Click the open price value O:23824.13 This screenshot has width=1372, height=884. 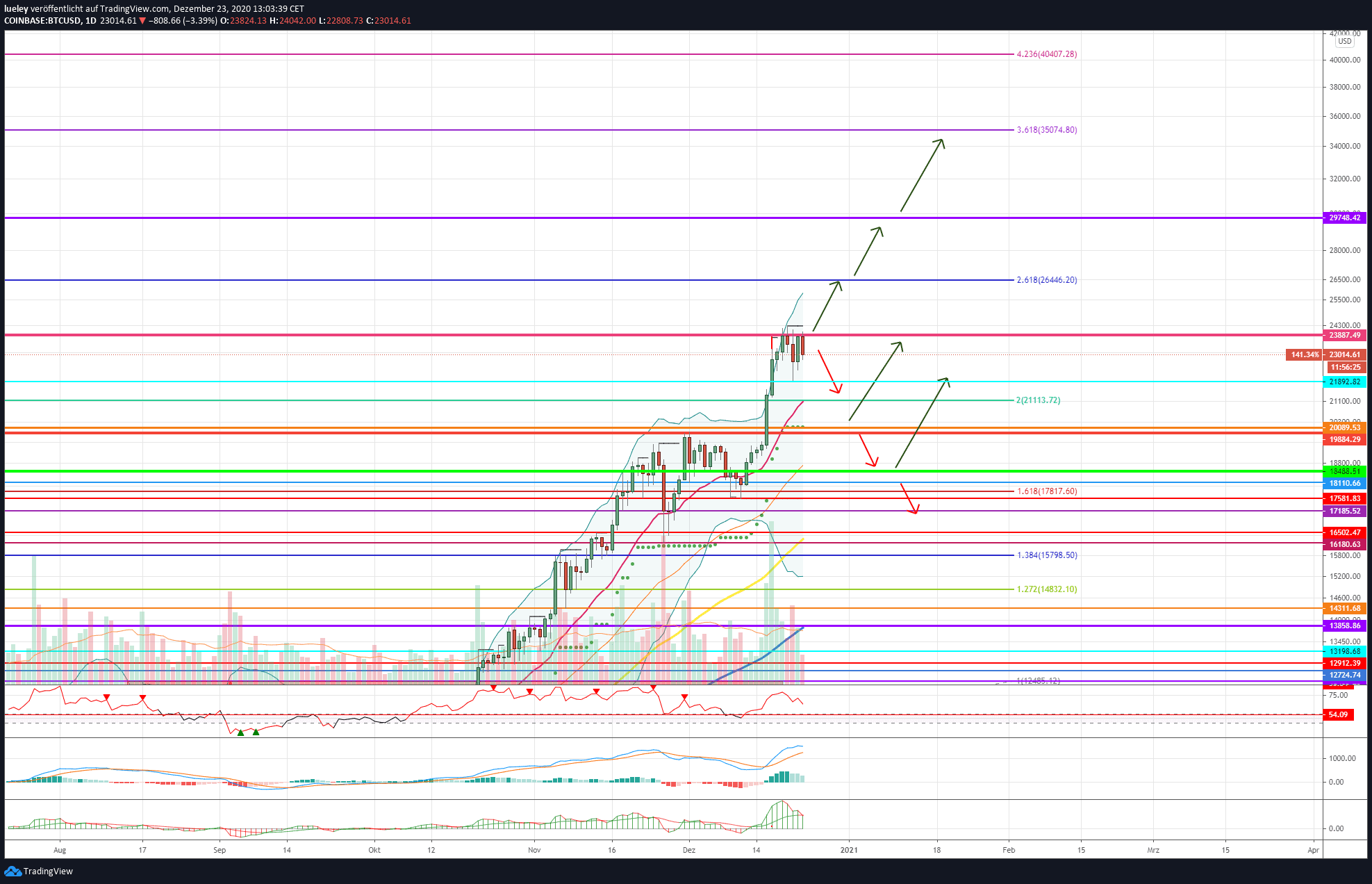click(x=244, y=21)
